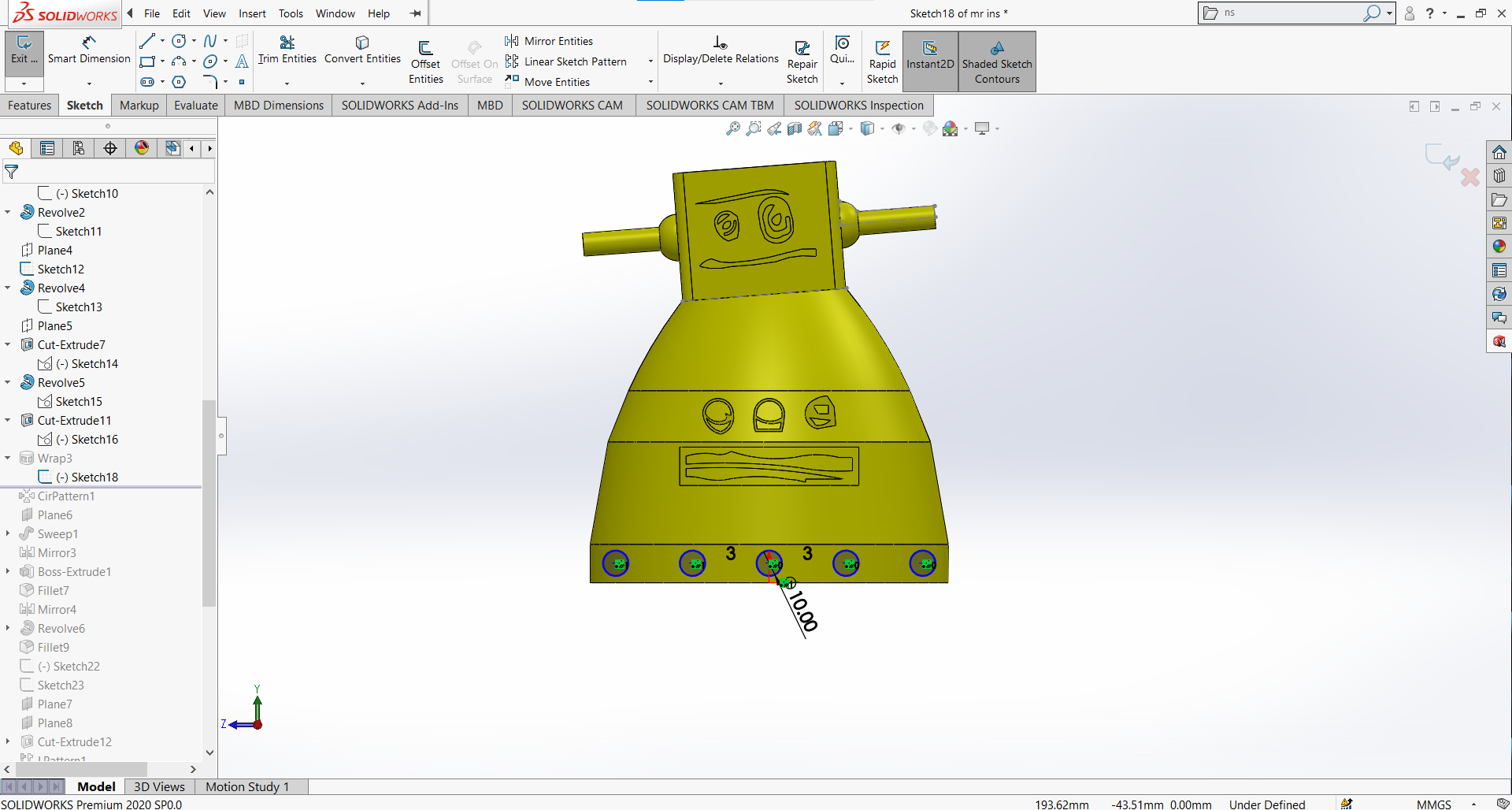Screen dimensions: 1512x810
Task: Click the search commands input field
Action: [1290, 13]
